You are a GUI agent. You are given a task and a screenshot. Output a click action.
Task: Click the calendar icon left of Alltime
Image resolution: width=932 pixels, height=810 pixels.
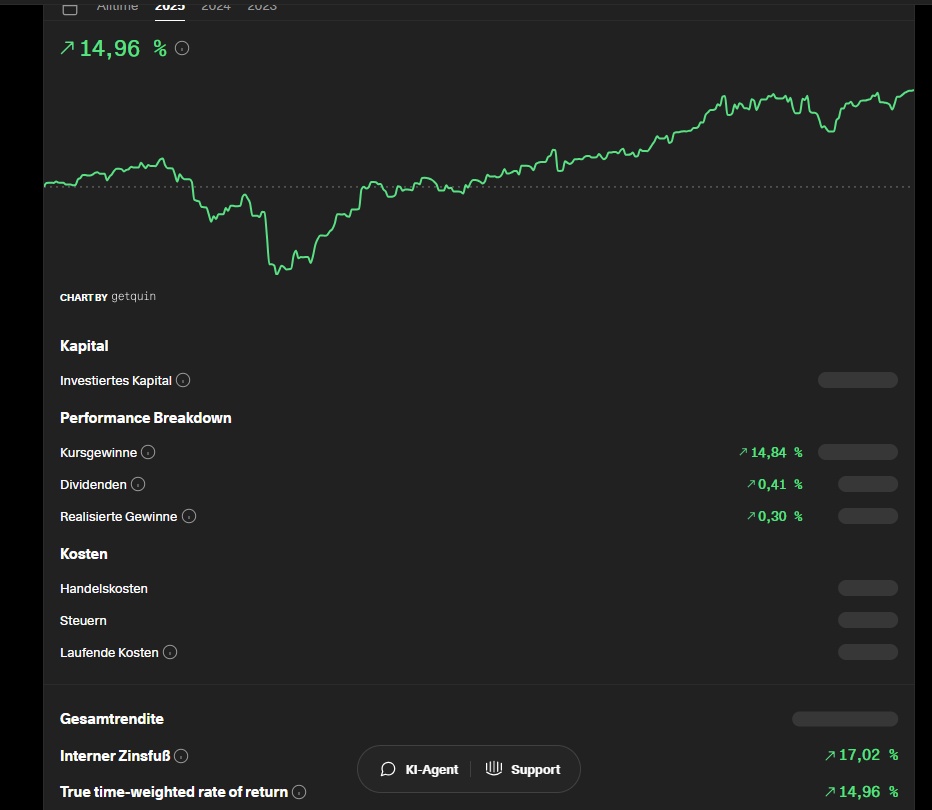click(70, 8)
